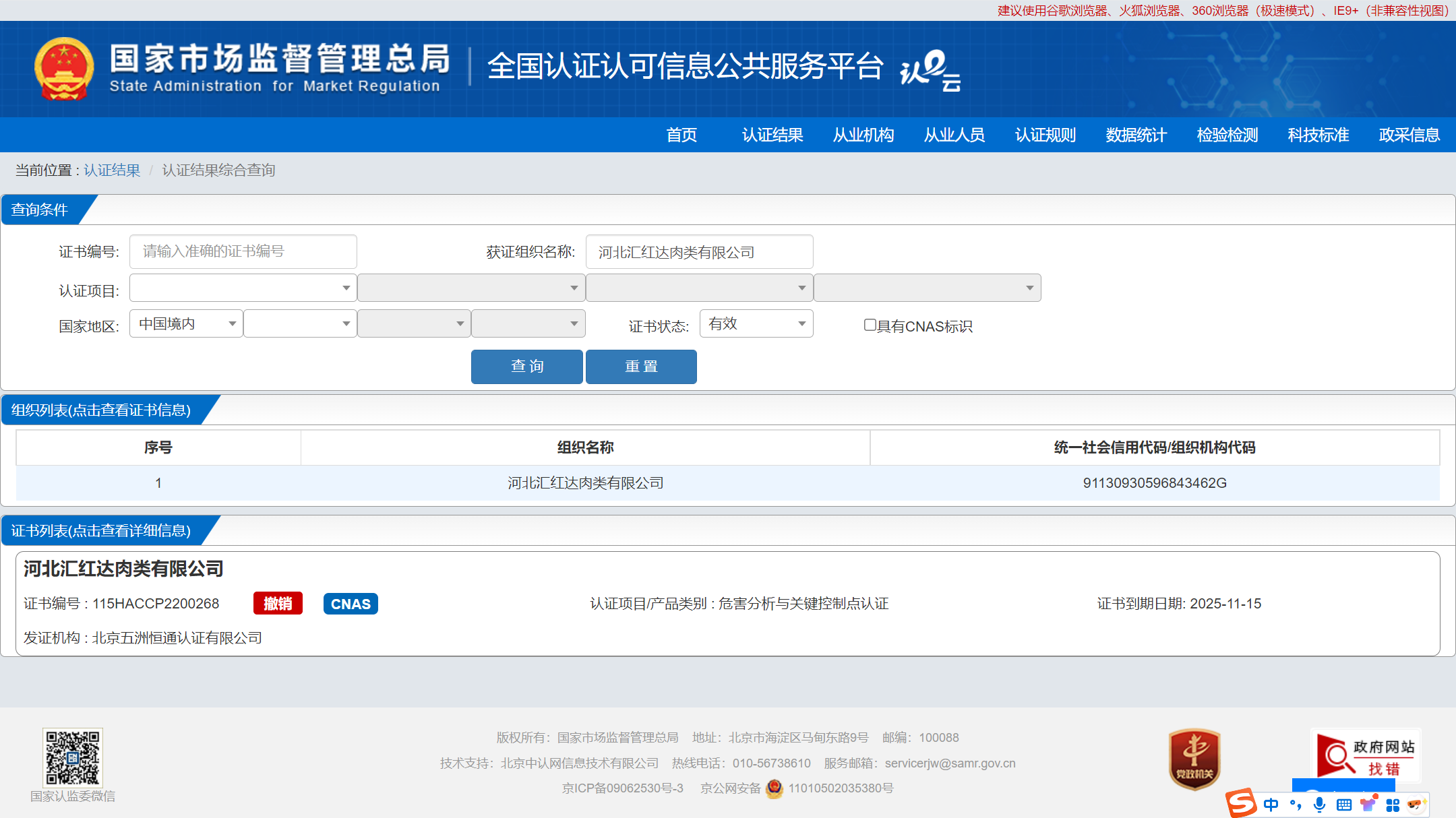Image resolution: width=1456 pixels, height=818 pixels.
Task: Expand the first 认证项目 dropdown
Action: coord(243,288)
